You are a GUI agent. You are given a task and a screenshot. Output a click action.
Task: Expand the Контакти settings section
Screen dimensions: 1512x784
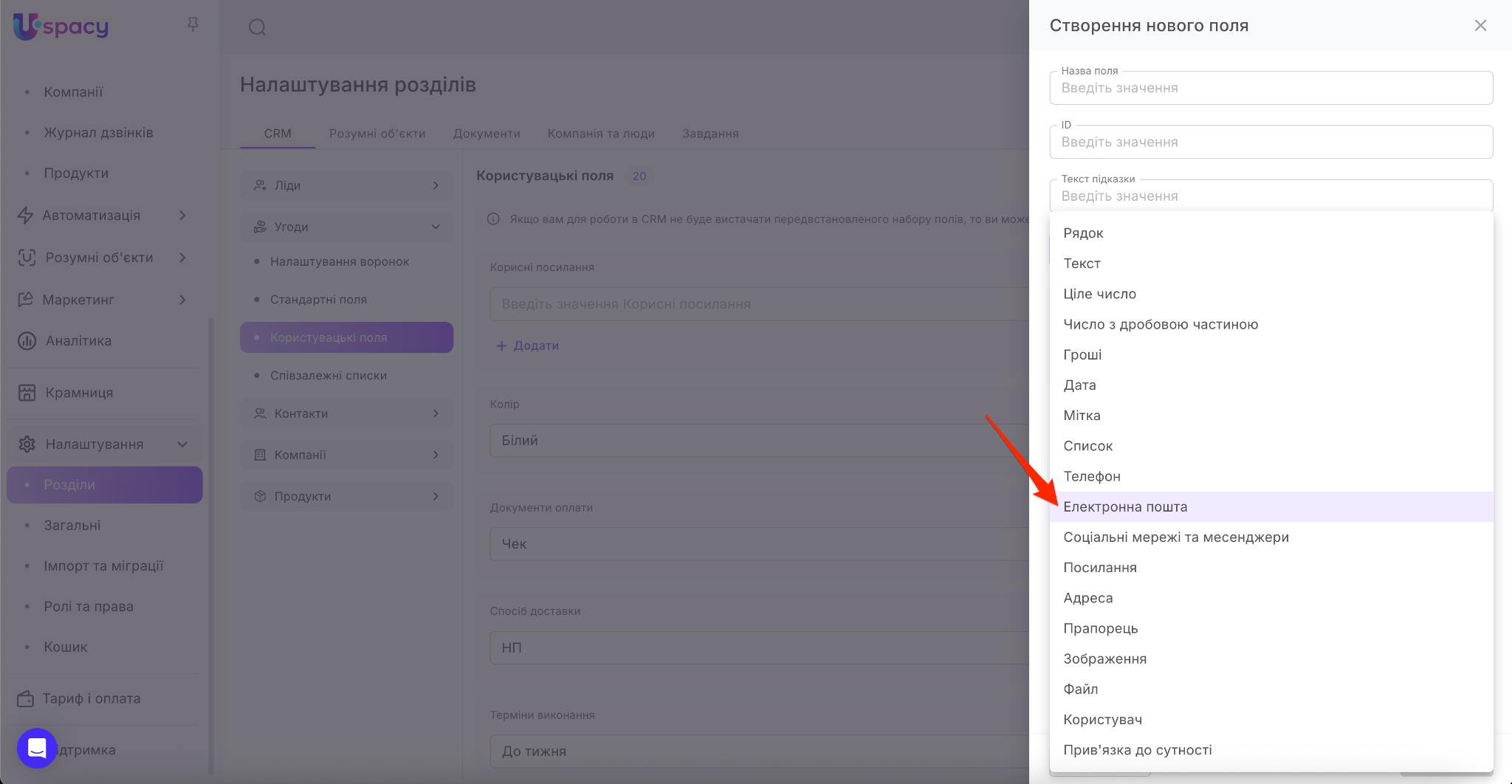(x=436, y=413)
